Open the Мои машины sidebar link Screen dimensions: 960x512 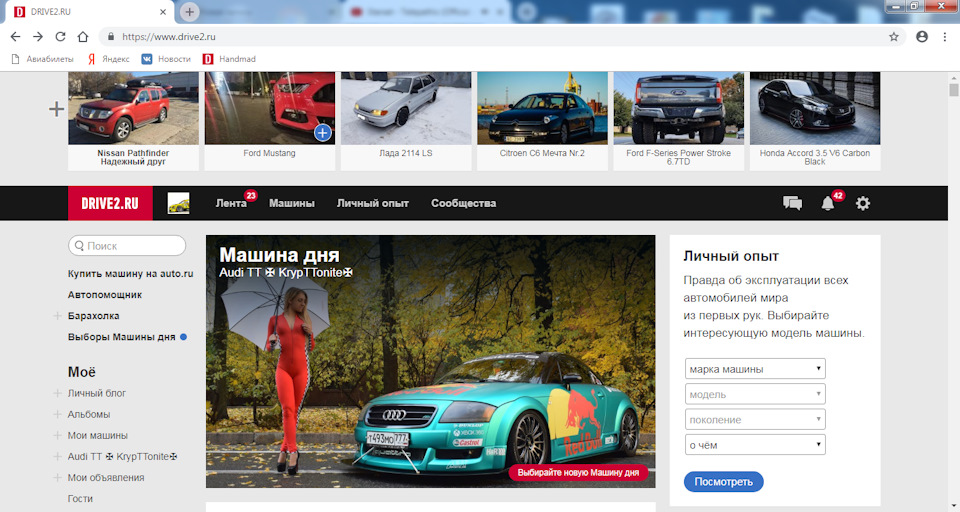pyautogui.click(x=98, y=435)
